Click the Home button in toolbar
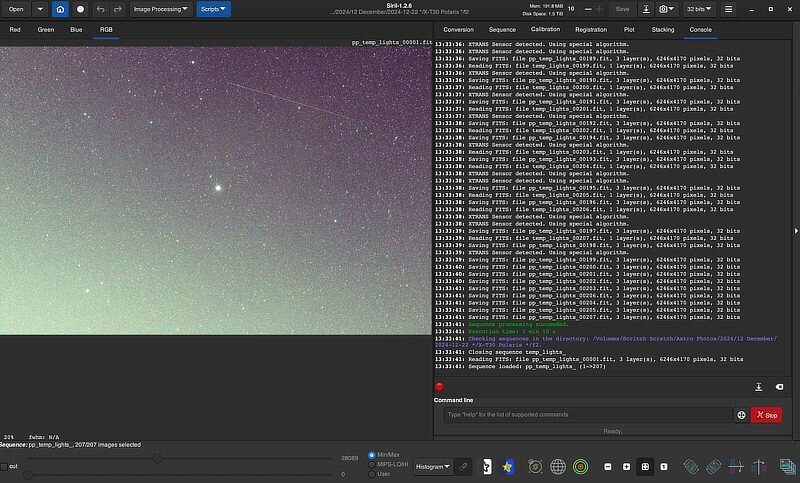Viewport: 800px width, 483px height. (x=60, y=9)
